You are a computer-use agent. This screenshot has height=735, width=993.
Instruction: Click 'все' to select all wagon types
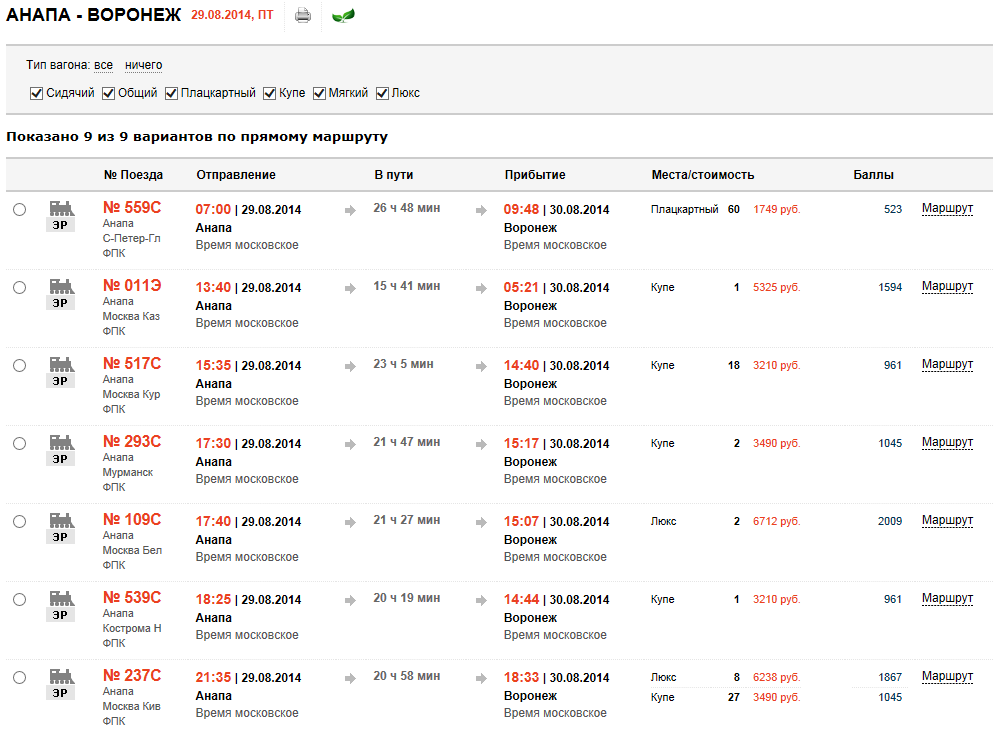103,65
